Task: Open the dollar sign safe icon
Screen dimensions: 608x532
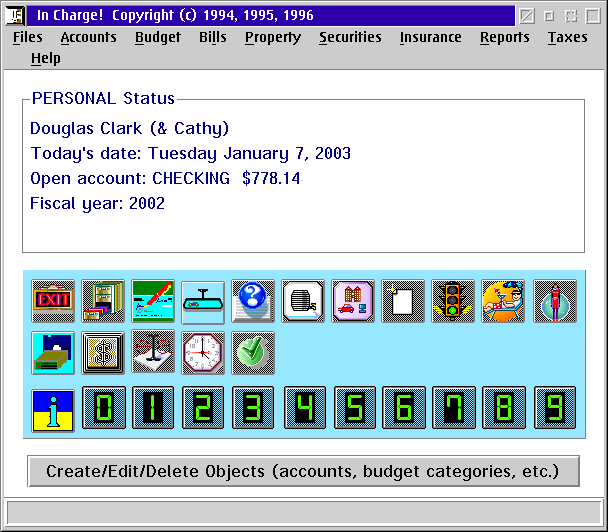Action: point(103,353)
